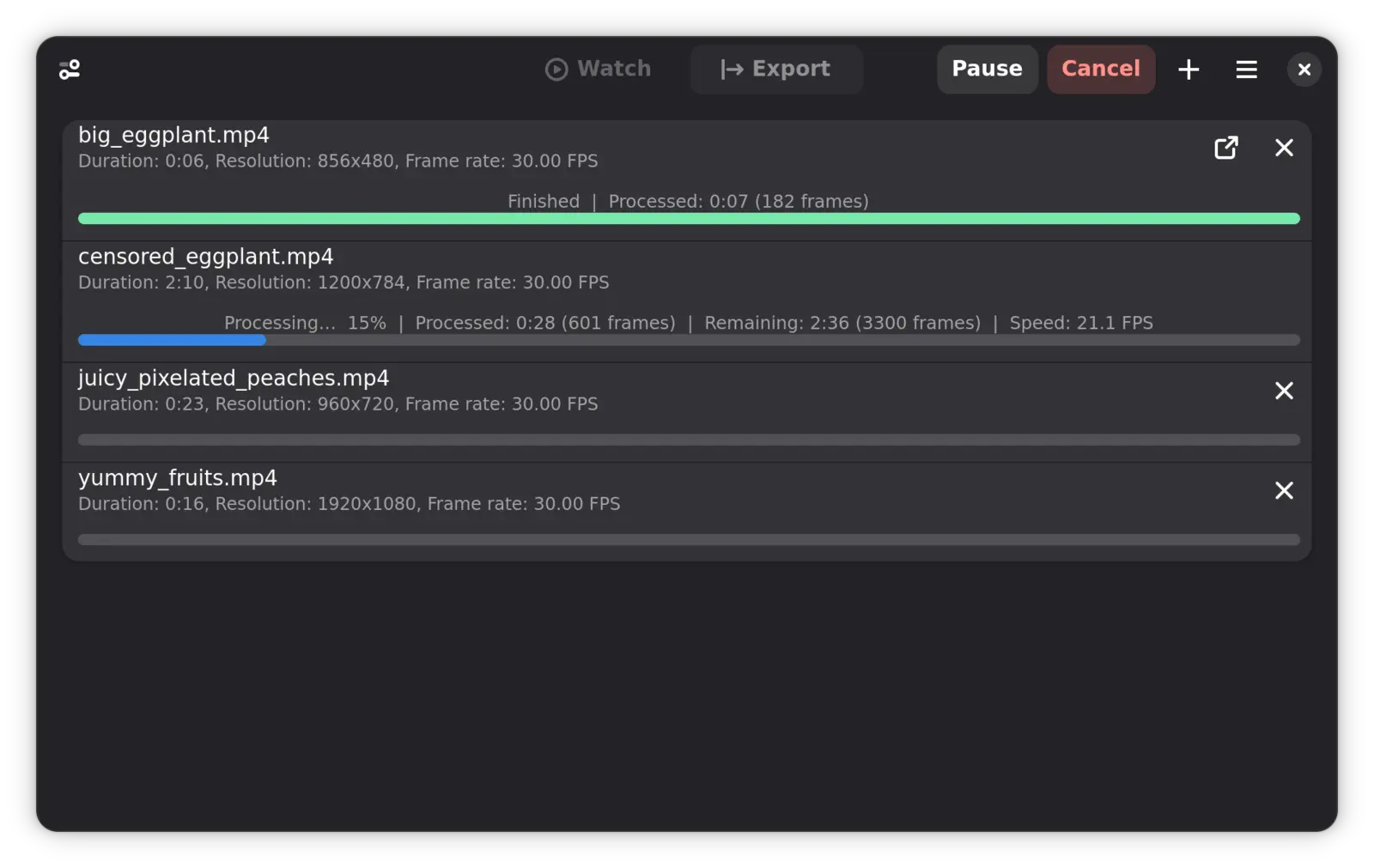Open the hamburger main menu
1374x868 pixels.
point(1246,70)
